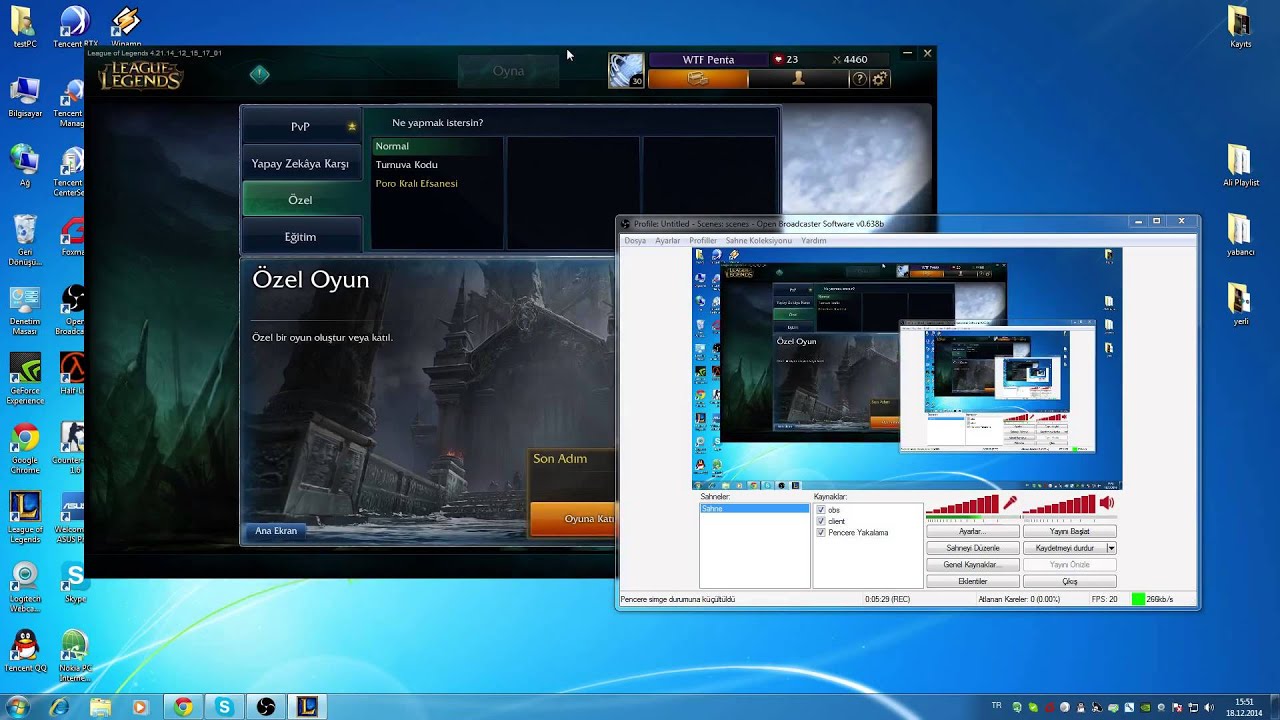
Task: Select Sahne in the scenes list
Action: pos(754,509)
